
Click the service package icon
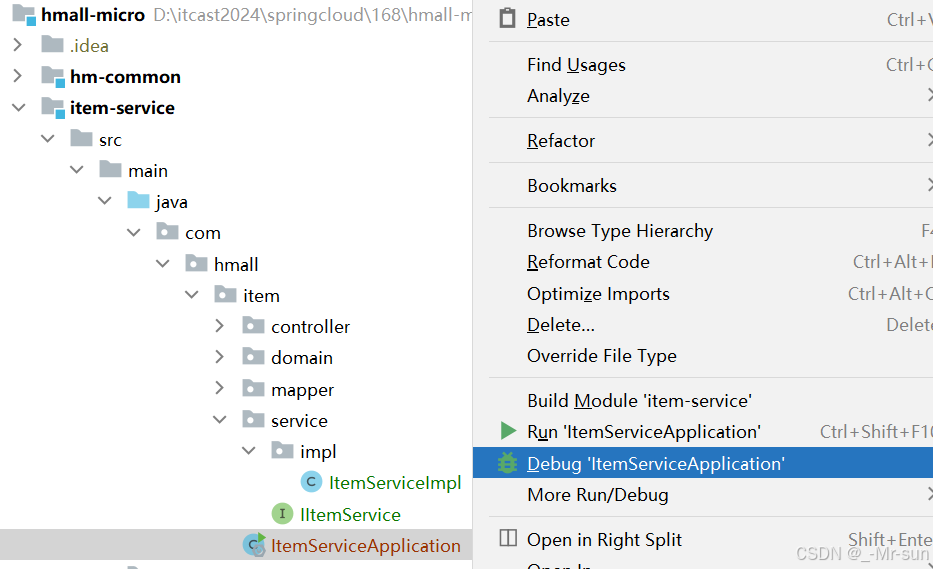[x=253, y=419]
